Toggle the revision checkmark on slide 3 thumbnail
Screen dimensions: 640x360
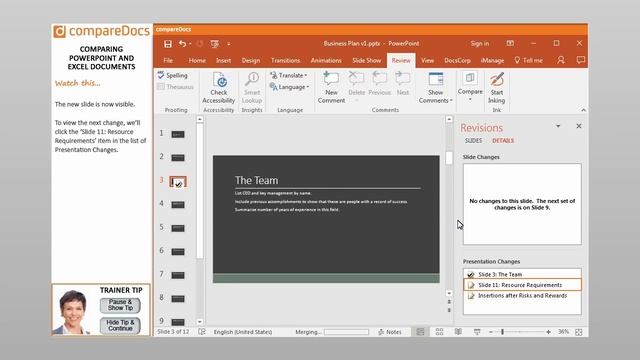coord(179,184)
